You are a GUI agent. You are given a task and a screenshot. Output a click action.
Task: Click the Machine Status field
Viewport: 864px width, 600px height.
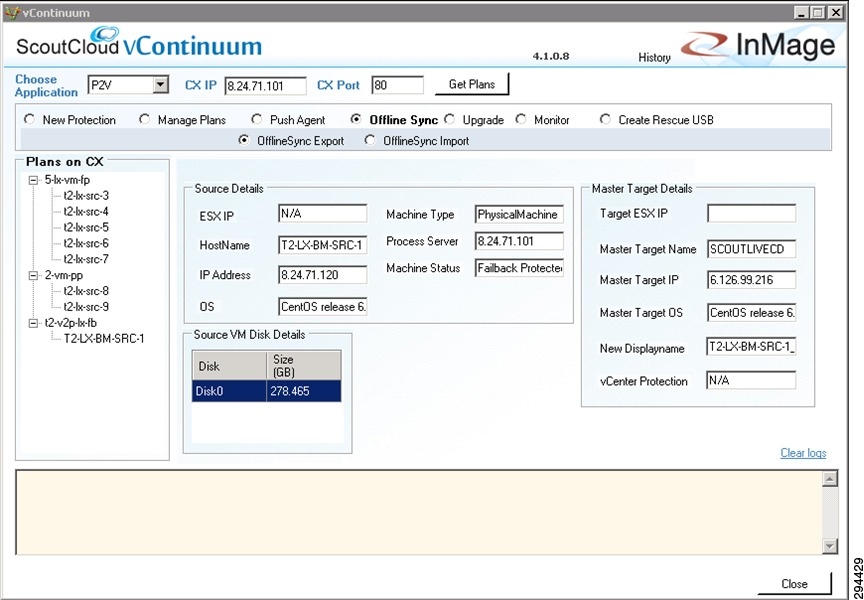click(x=519, y=268)
